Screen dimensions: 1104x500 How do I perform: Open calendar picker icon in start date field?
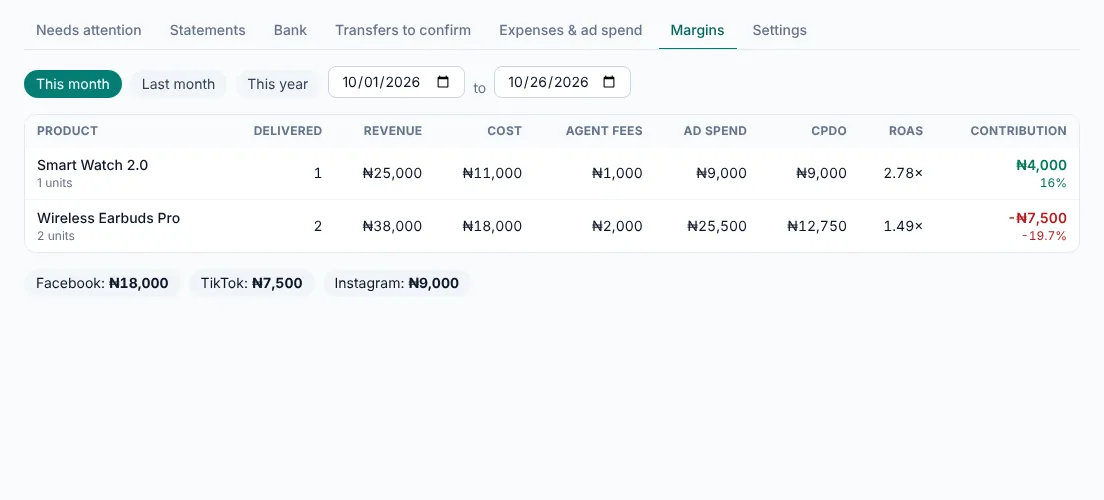tap(443, 82)
